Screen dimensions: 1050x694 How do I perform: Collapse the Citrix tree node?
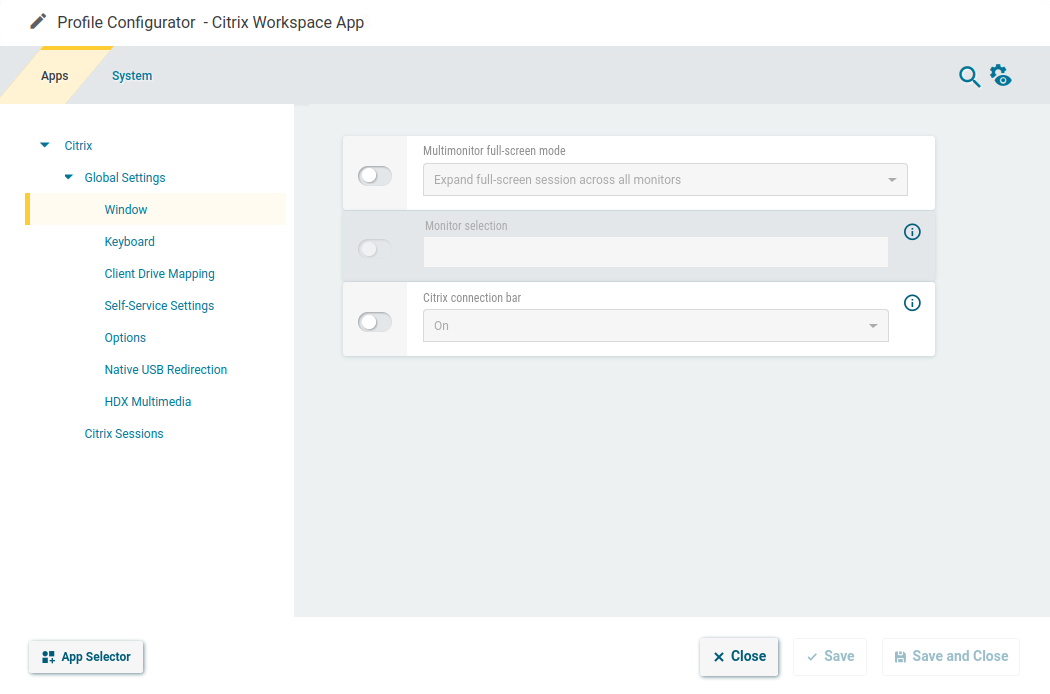pyautogui.click(x=44, y=144)
